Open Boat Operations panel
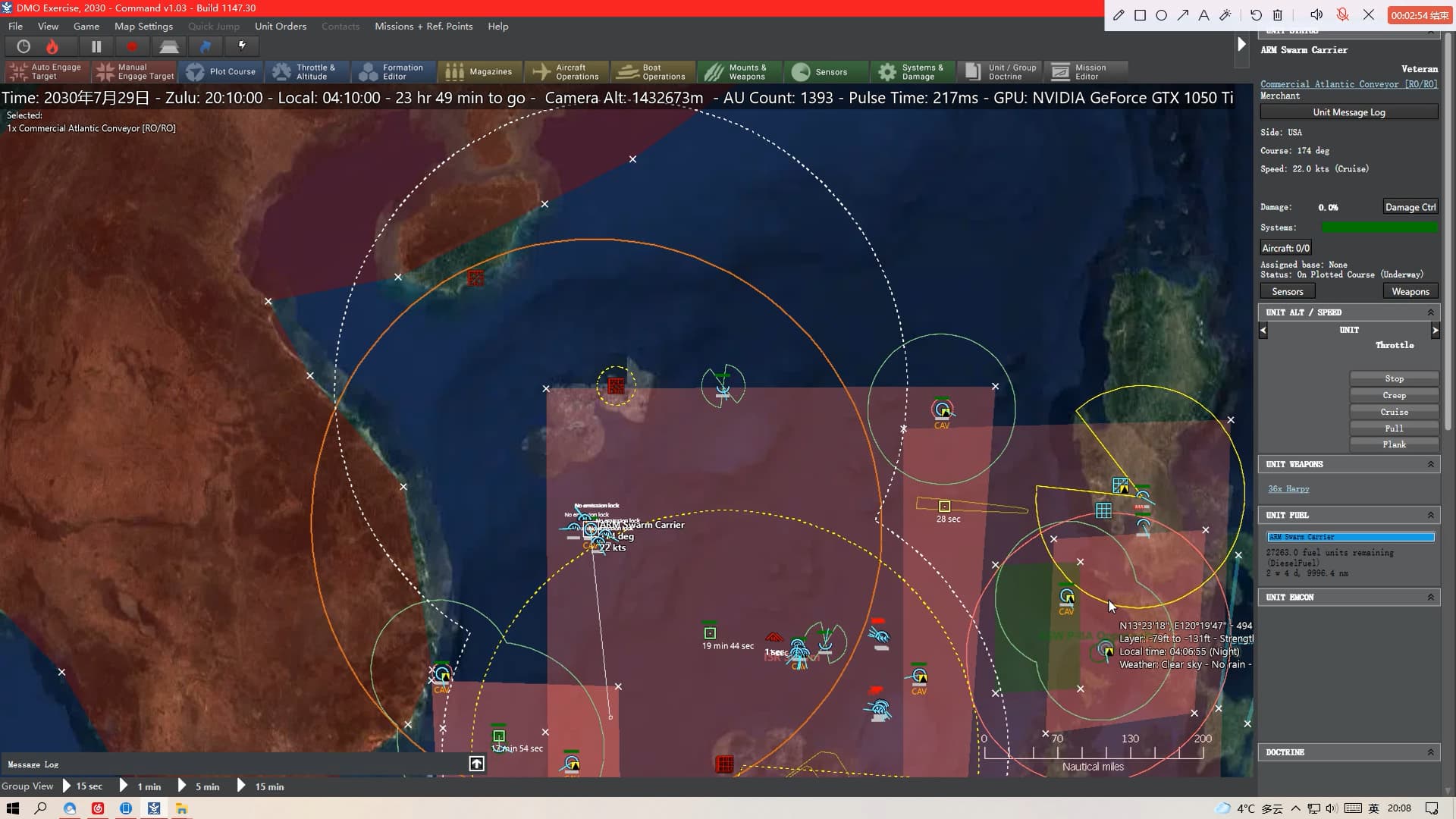The image size is (1456, 819). click(x=652, y=72)
